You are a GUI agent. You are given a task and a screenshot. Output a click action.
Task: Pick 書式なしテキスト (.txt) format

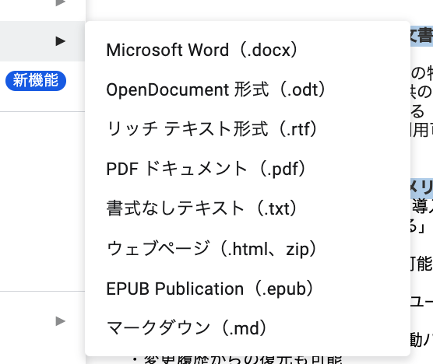(x=247, y=209)
